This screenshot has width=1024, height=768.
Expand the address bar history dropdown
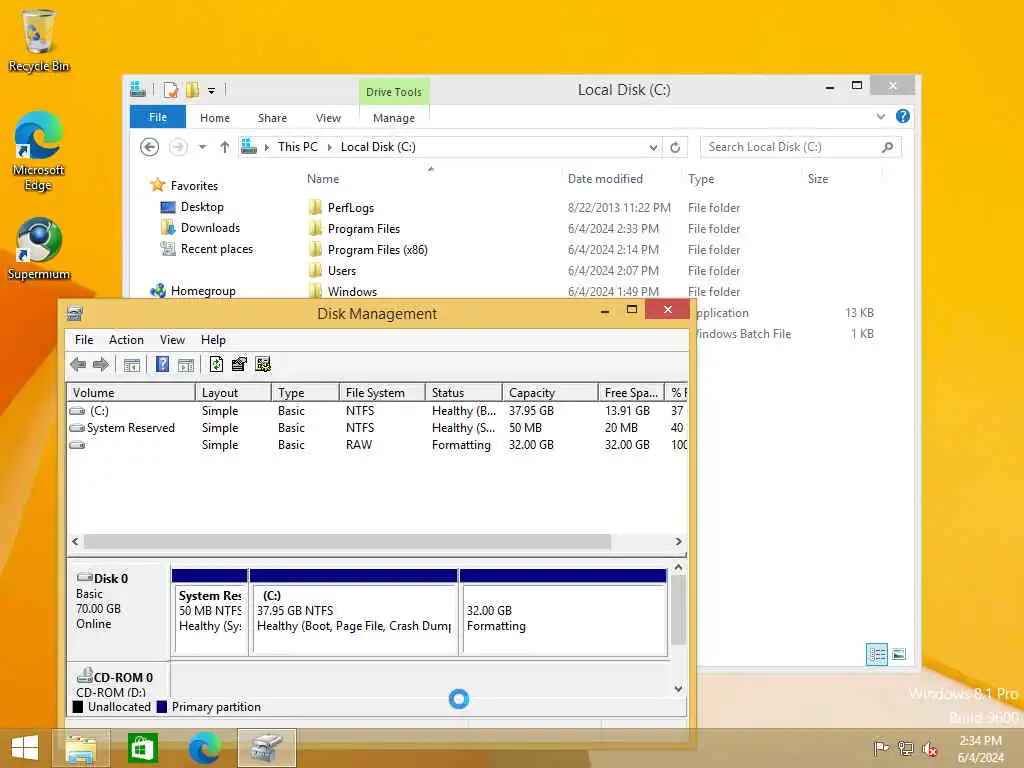point(653,148)
